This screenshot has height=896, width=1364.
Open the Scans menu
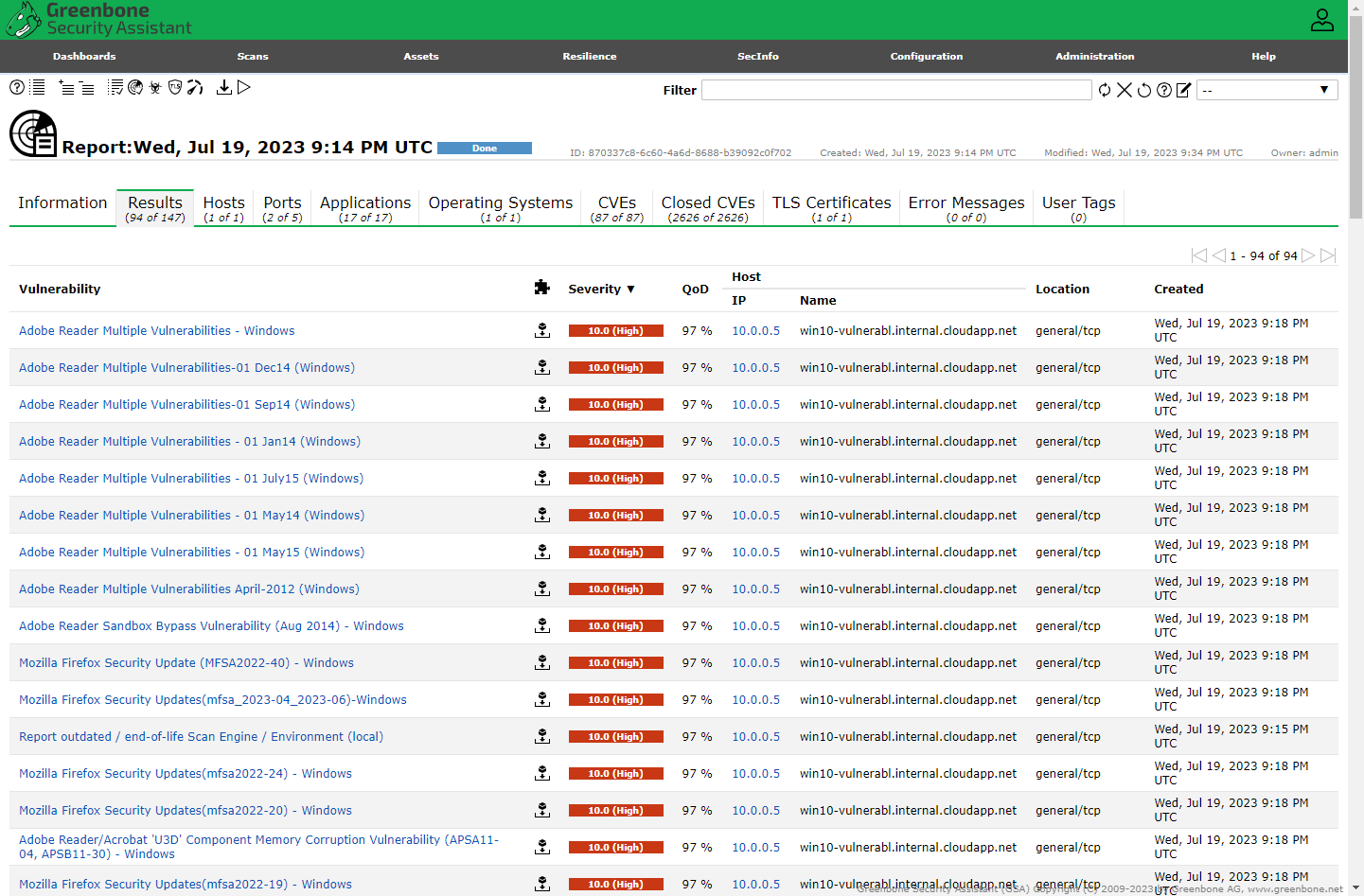click(x=253, y=56)
